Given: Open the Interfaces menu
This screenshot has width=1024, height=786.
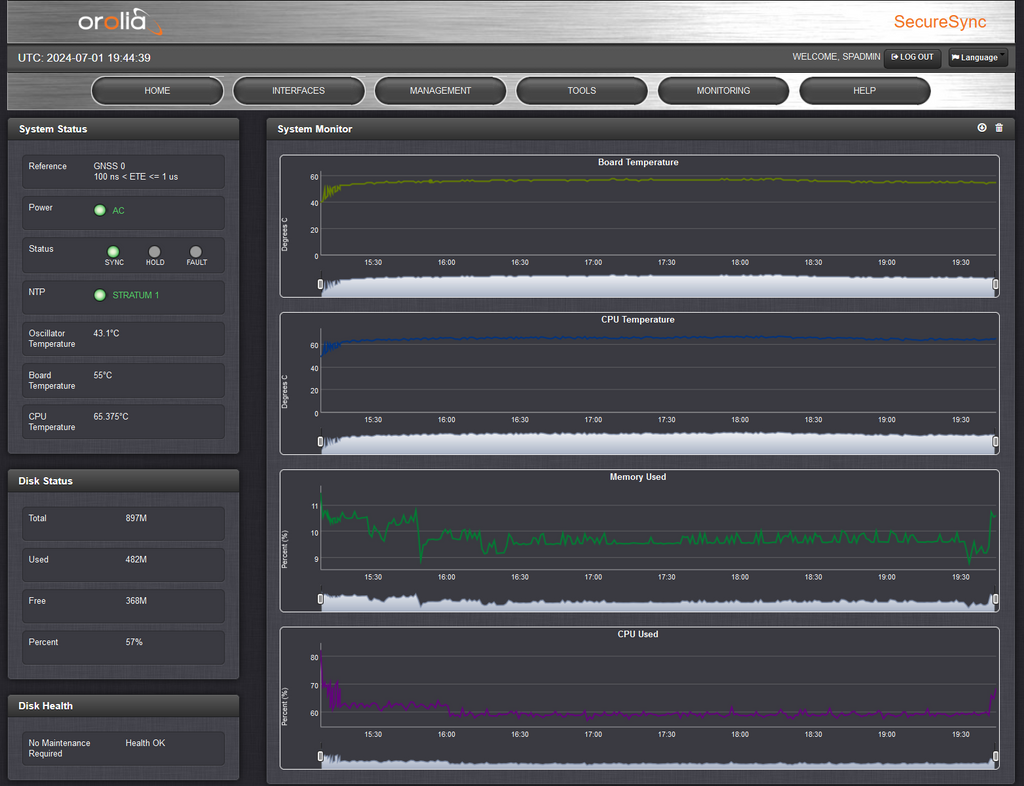Looking at the screenshot, I should tap(298, 91).
